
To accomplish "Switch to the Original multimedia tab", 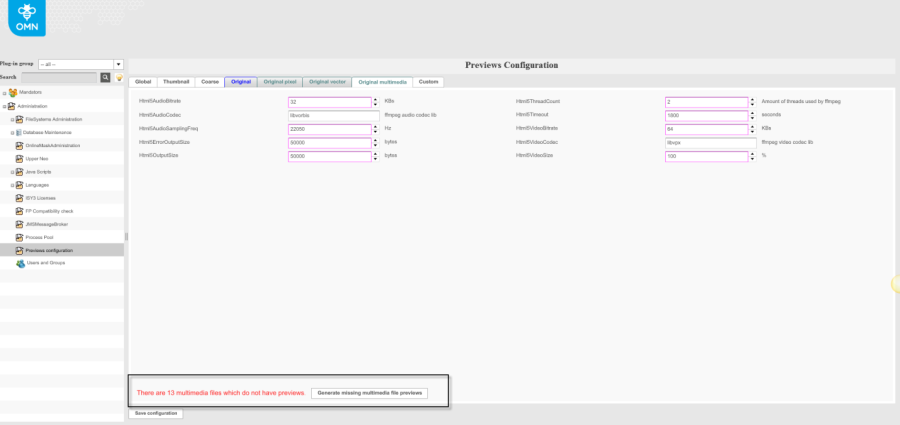I will pos(382,82).
